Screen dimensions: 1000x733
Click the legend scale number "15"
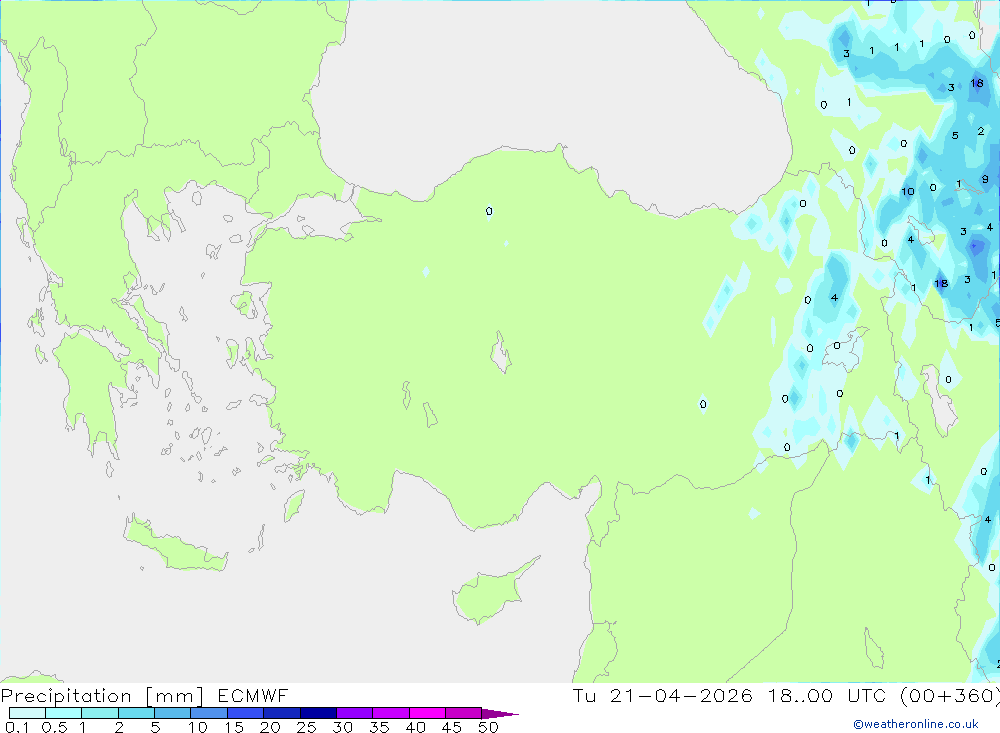(x=233, y=727)
